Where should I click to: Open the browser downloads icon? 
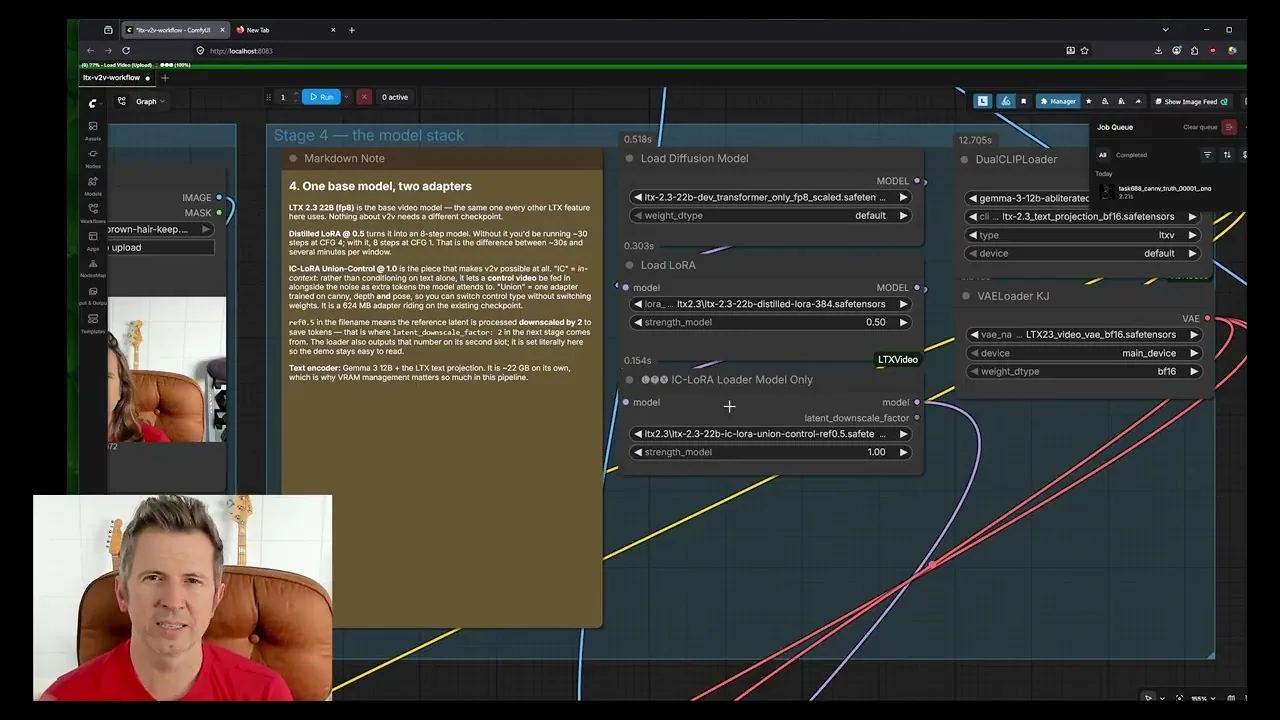pyautogui.click(x=1158, y=50)
